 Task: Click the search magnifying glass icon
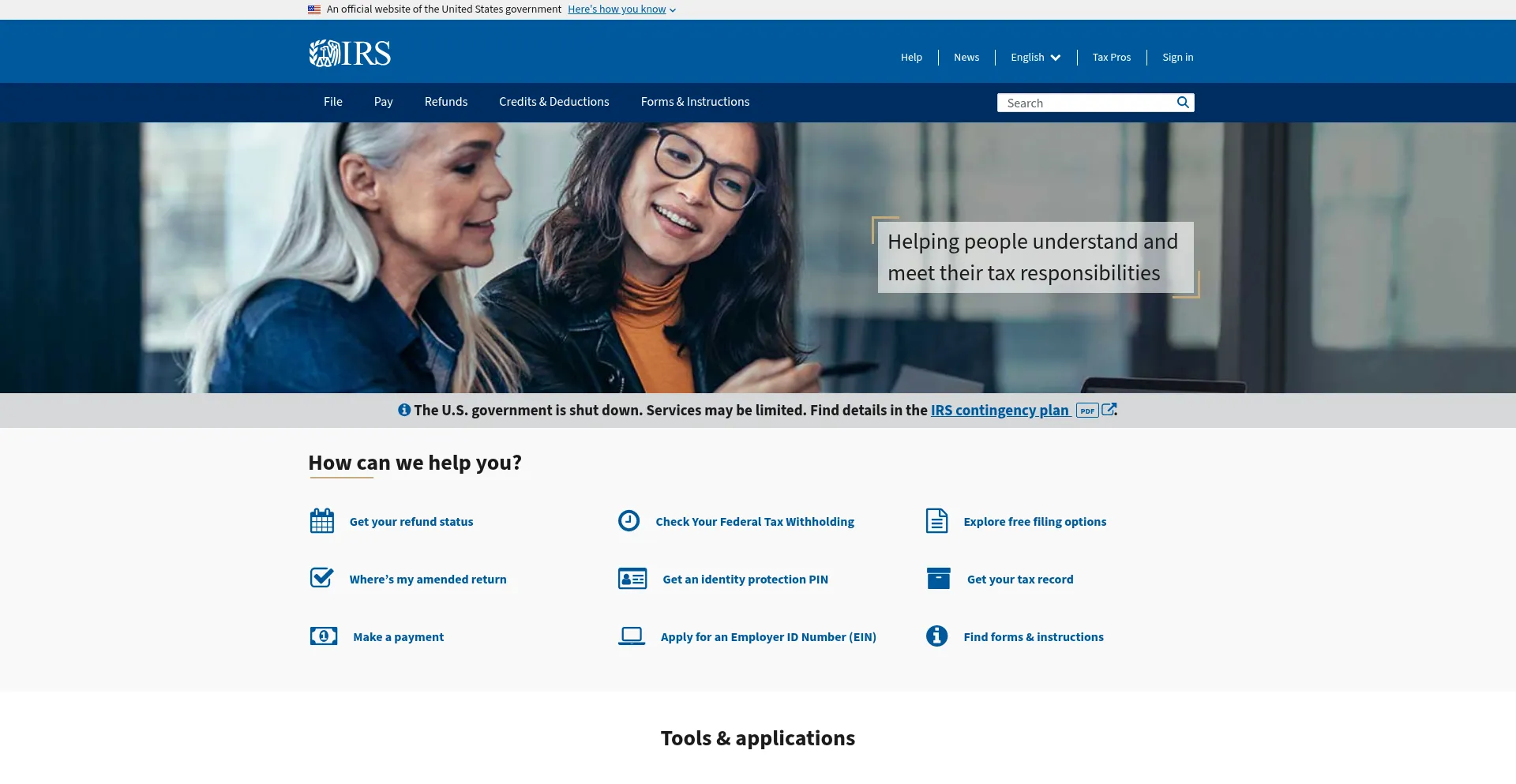tap(1183, 103)
